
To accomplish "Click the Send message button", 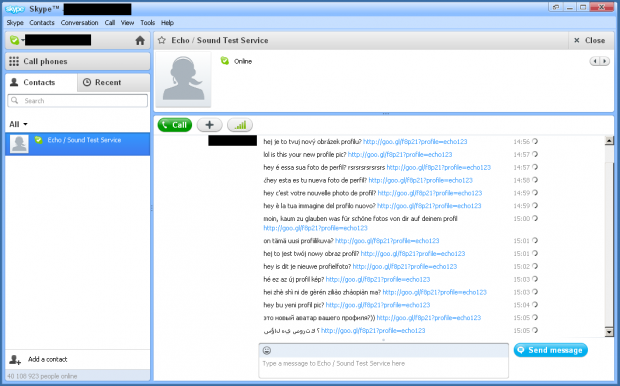I will tap(550, 350).
